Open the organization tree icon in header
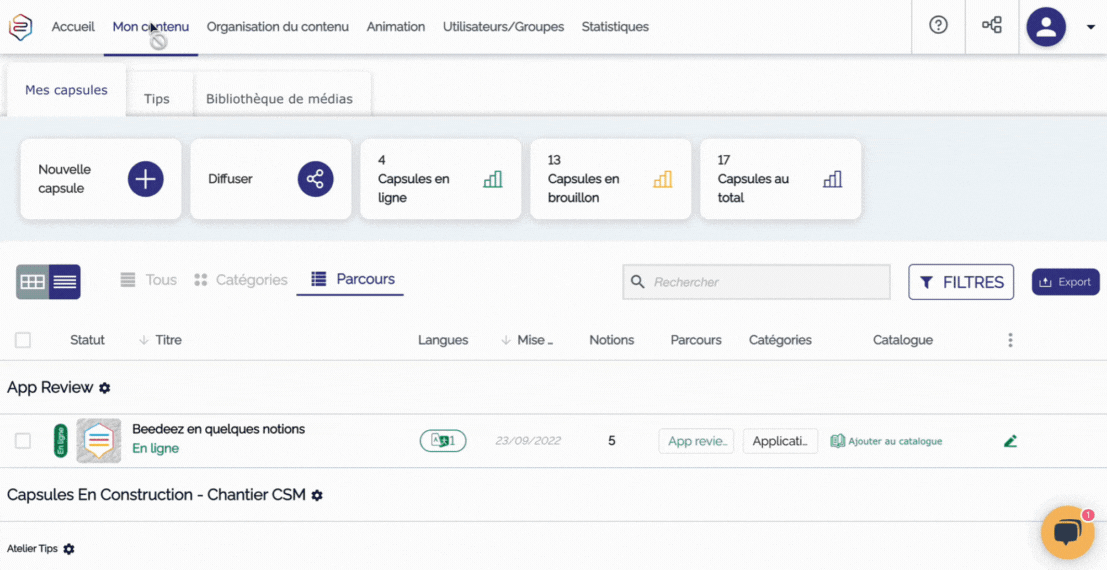 (x=992, y=26)
